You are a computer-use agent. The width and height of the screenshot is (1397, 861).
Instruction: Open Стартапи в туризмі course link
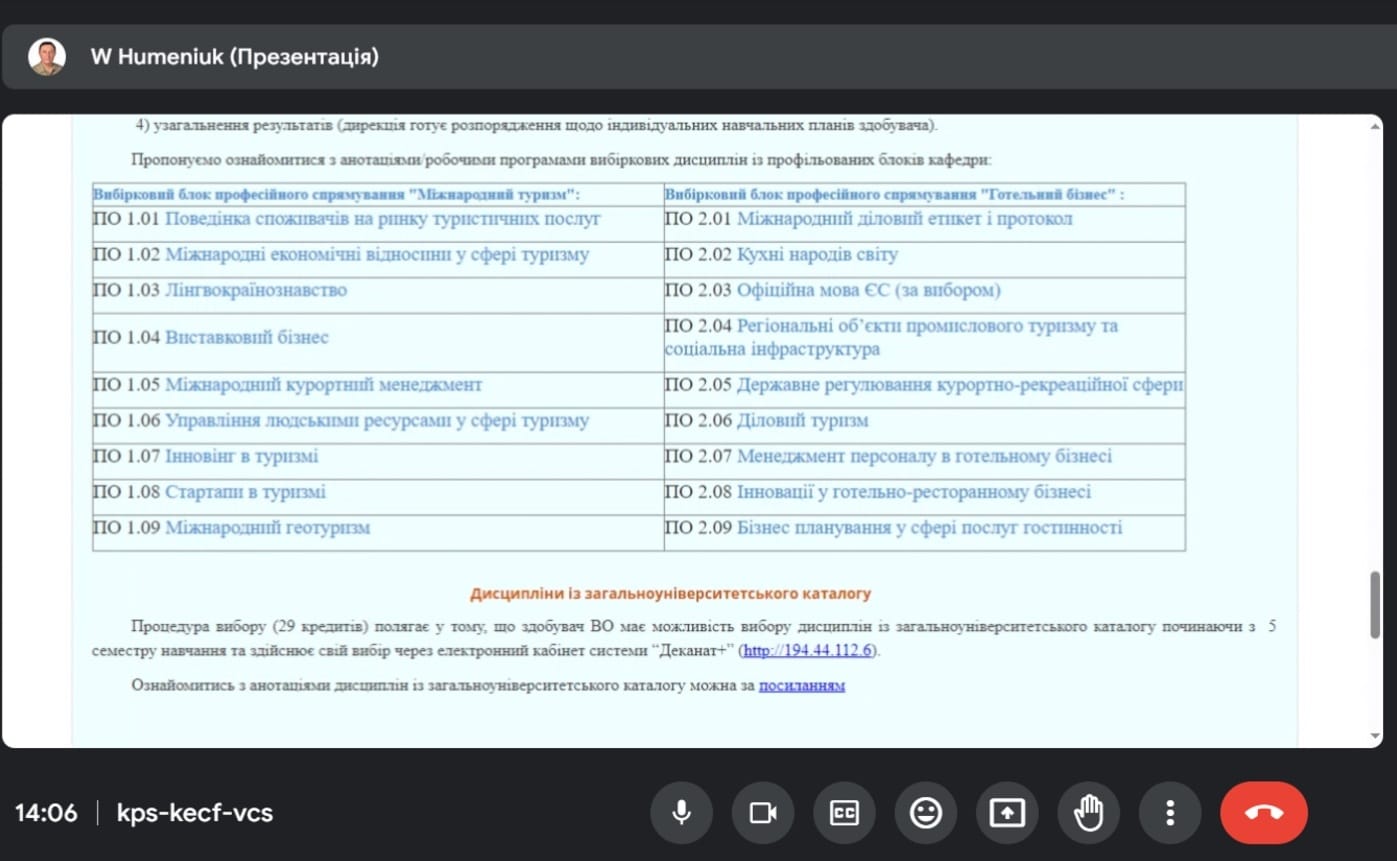click(245, 492)
